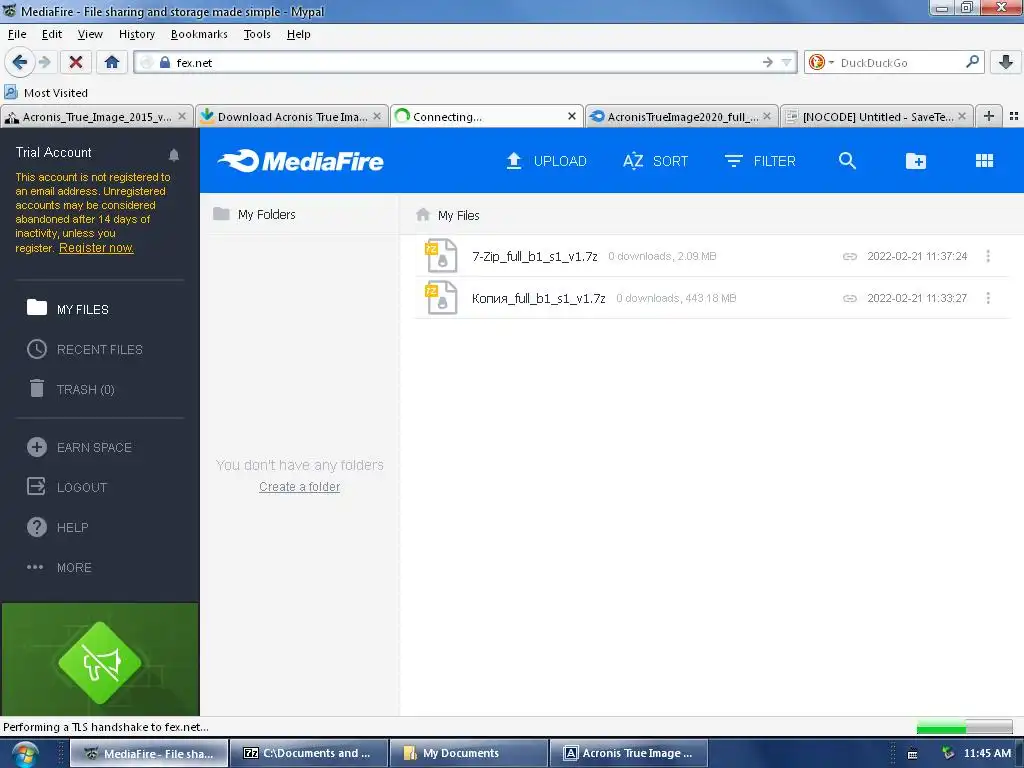Image resolution: width=1024 pixels, height=768 pixels.
Task: Open My Files in the sidebar
Action: click(x=67, y=309)
